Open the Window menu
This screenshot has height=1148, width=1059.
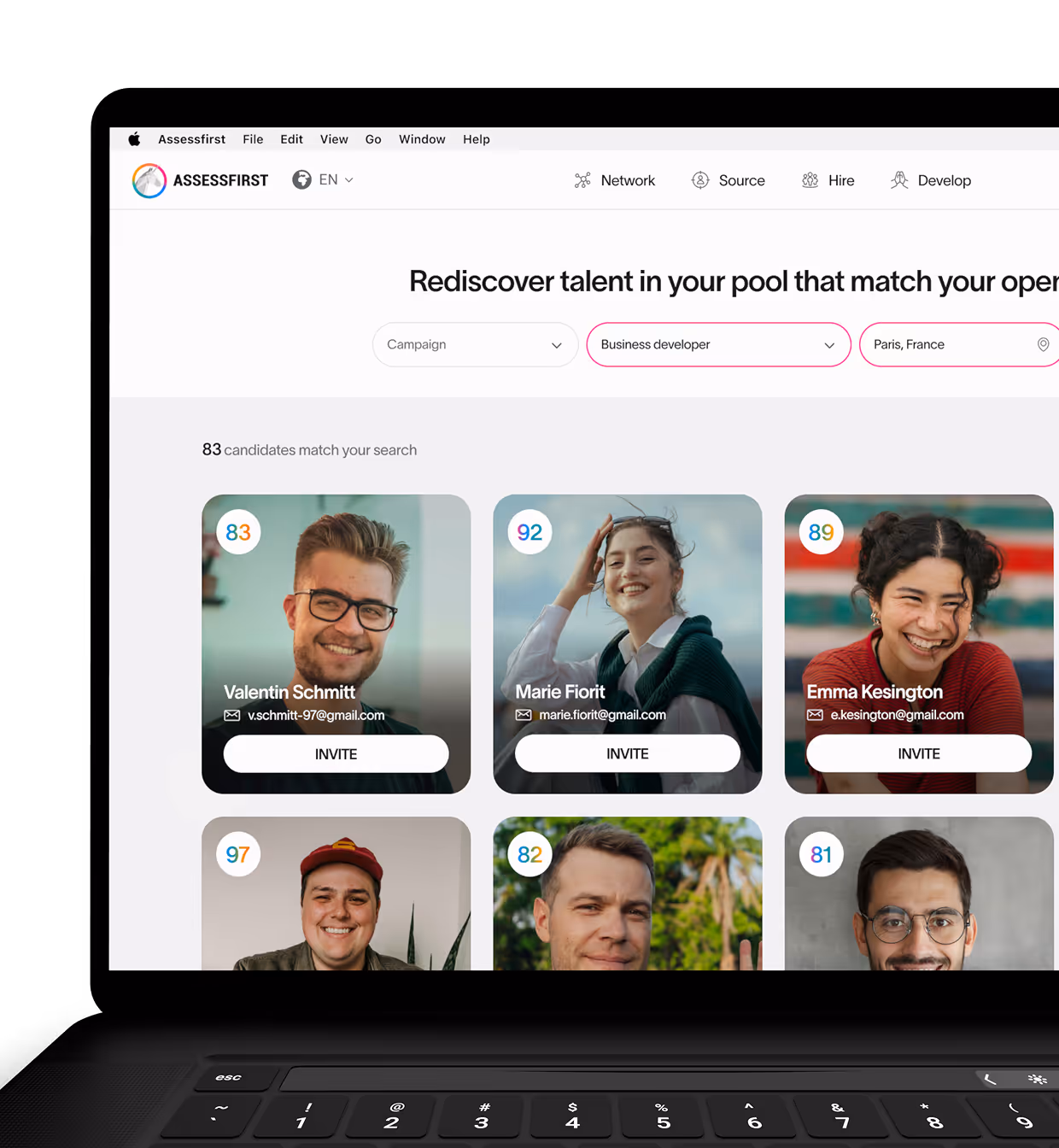tap(422, 139)
